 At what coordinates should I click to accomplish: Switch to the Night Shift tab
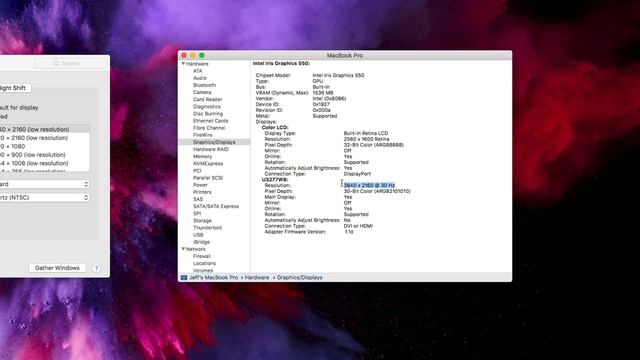tap(15, 88)
